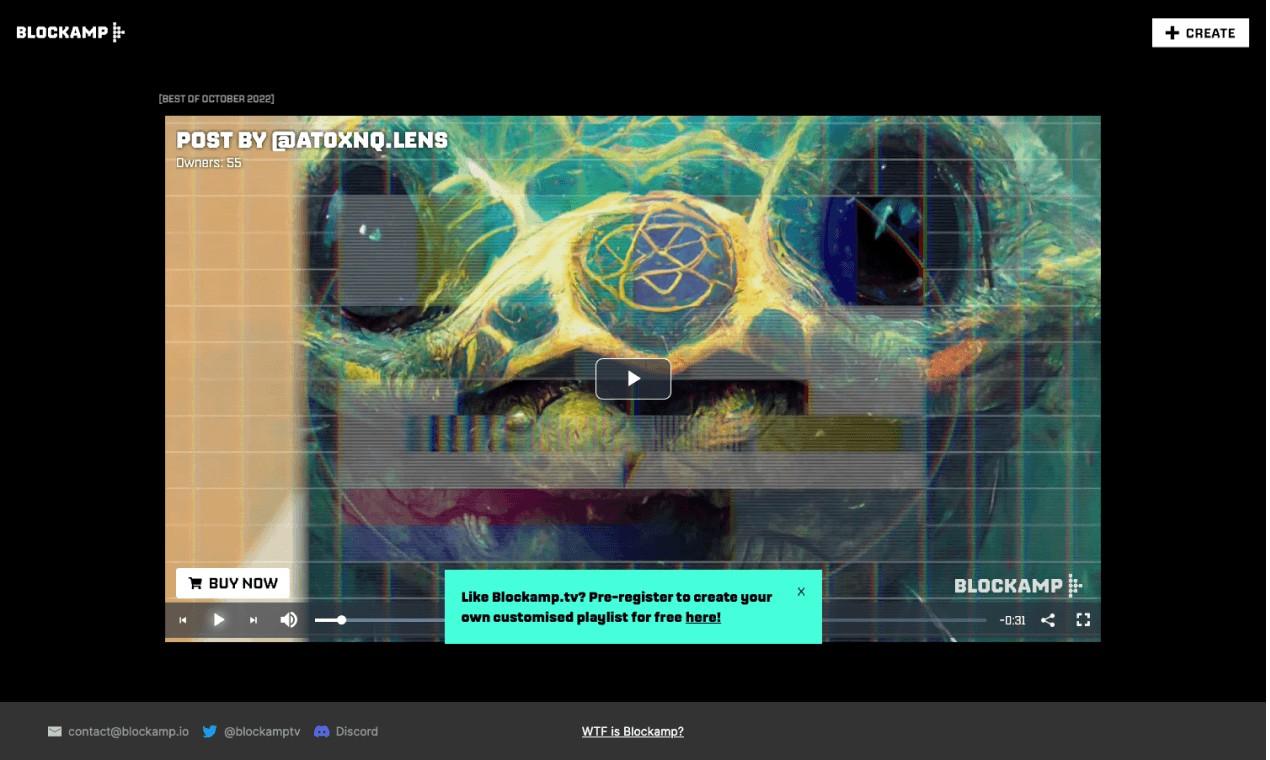The width and height of the screenshot is (1270, 760).
Task: Click the Blockamp logo in the header
Action: (x=70, y=33)
